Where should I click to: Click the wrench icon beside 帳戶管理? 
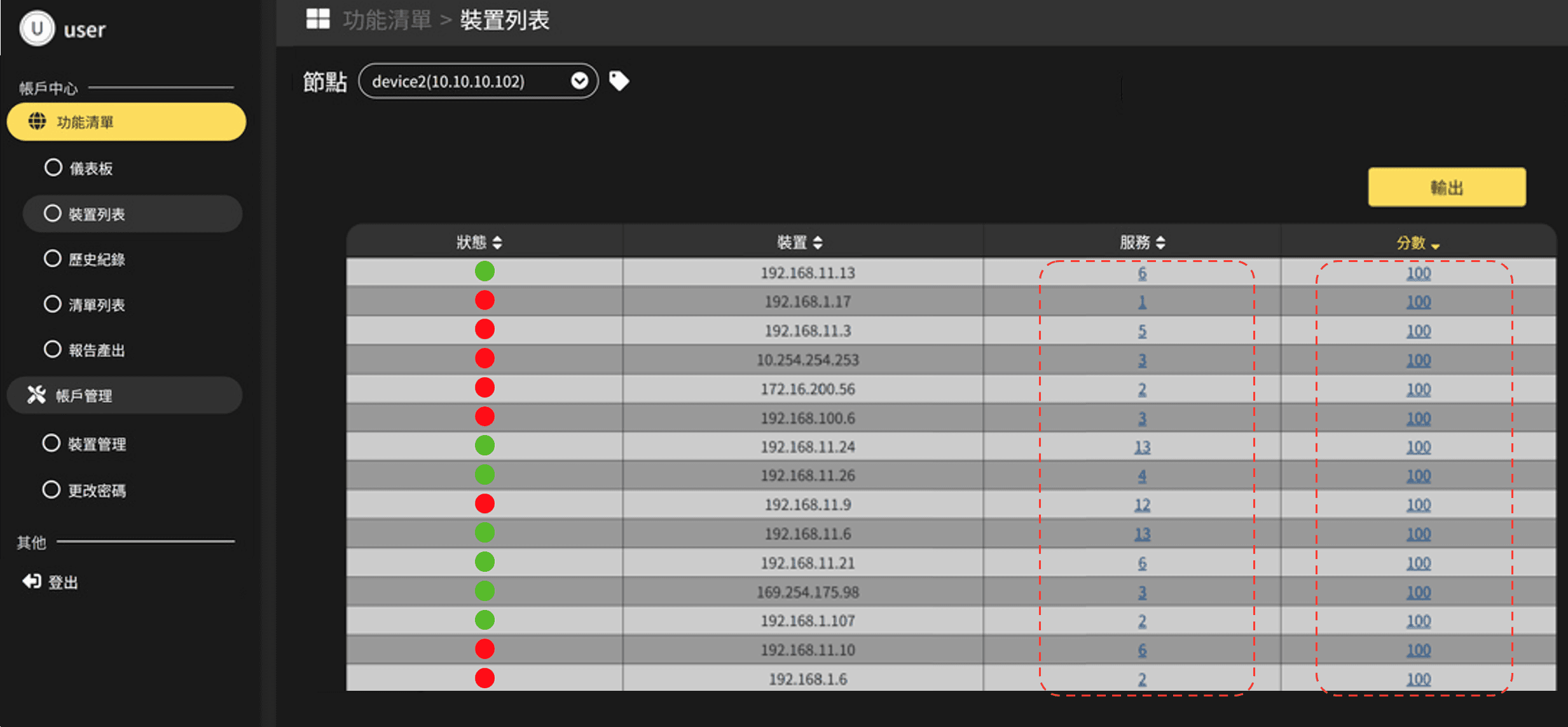coord(35,394)
